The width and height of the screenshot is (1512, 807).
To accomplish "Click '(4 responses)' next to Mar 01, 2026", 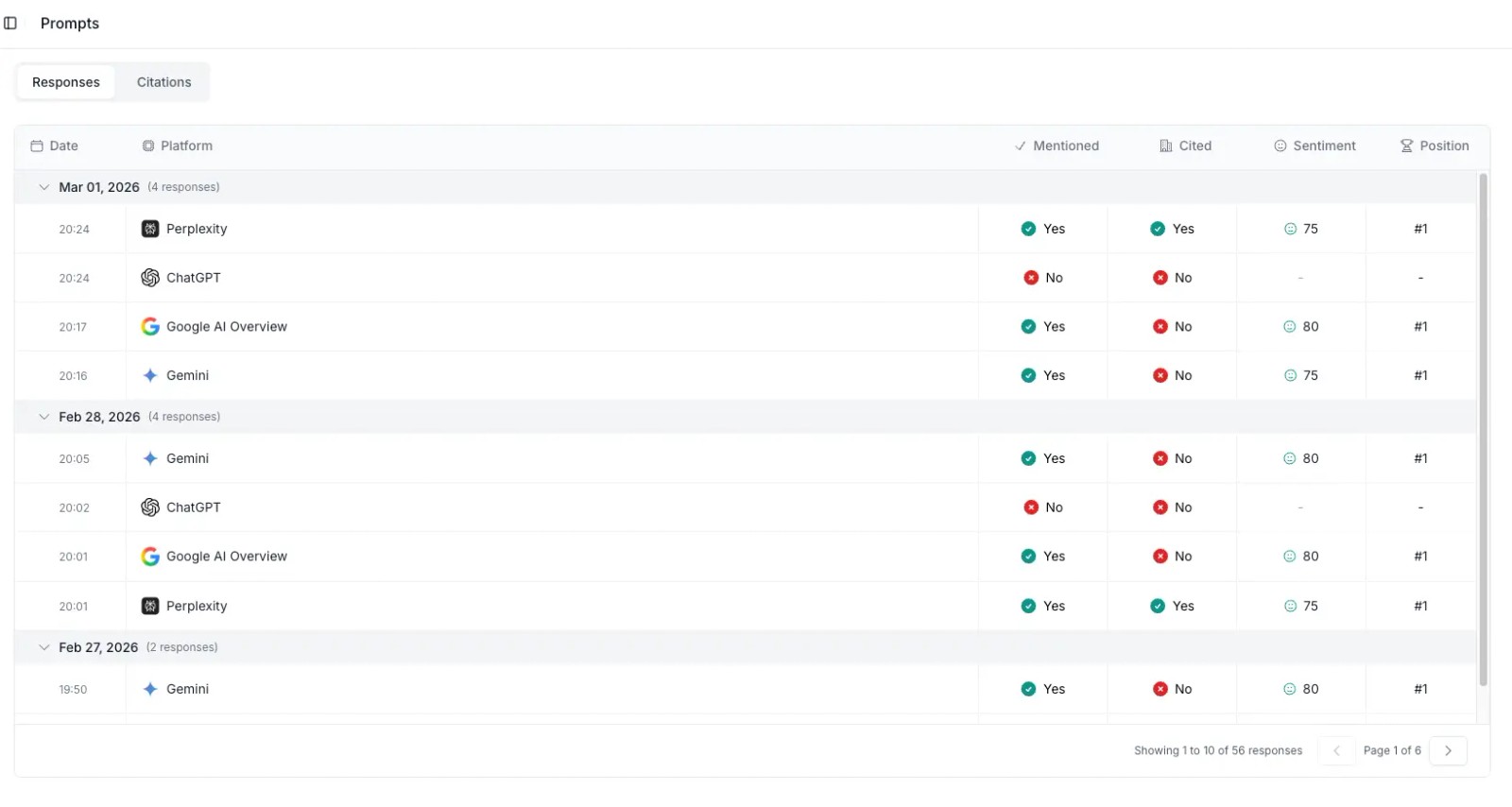I will [183, 187].
